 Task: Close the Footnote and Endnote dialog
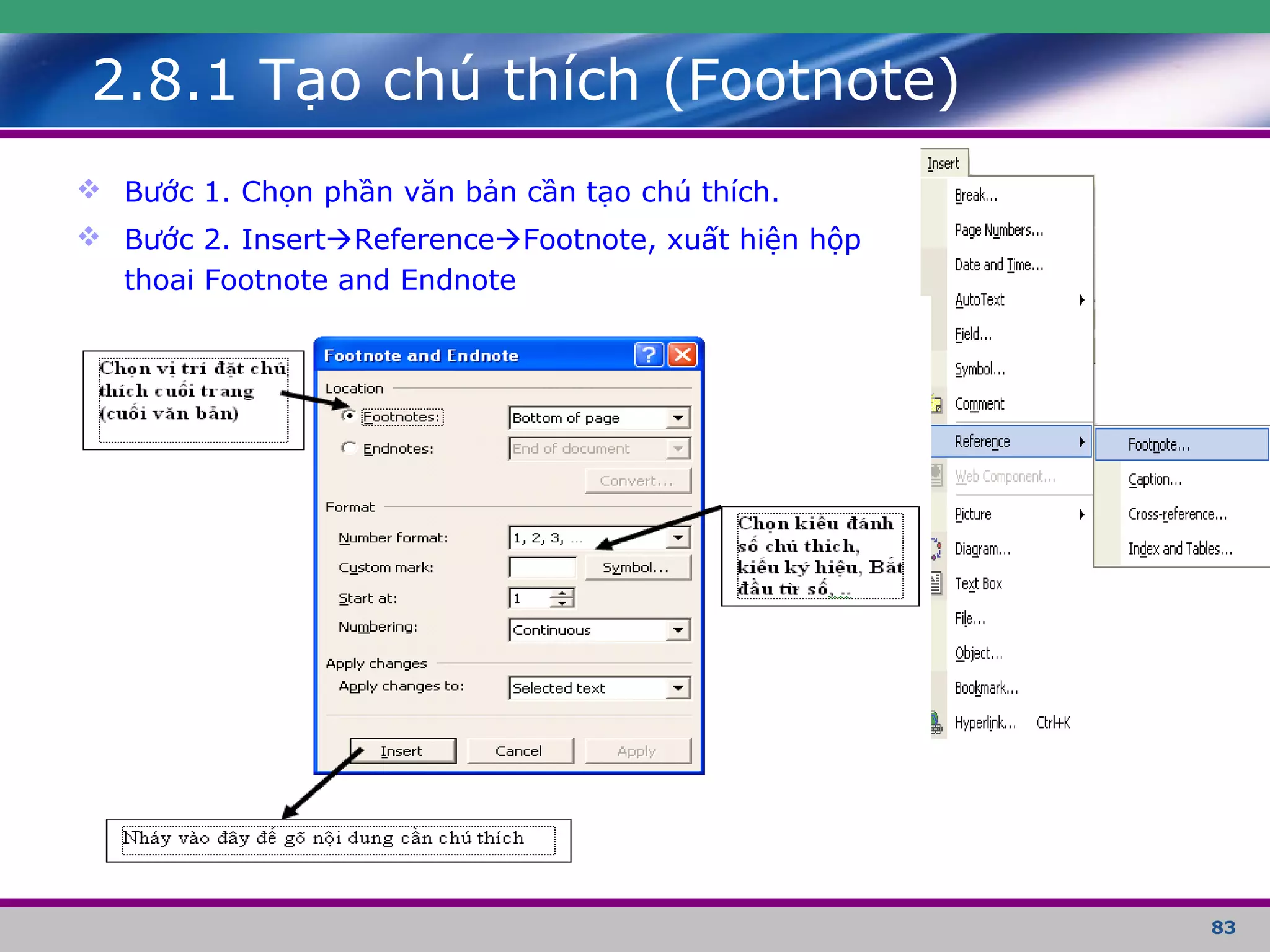point(682,355)
